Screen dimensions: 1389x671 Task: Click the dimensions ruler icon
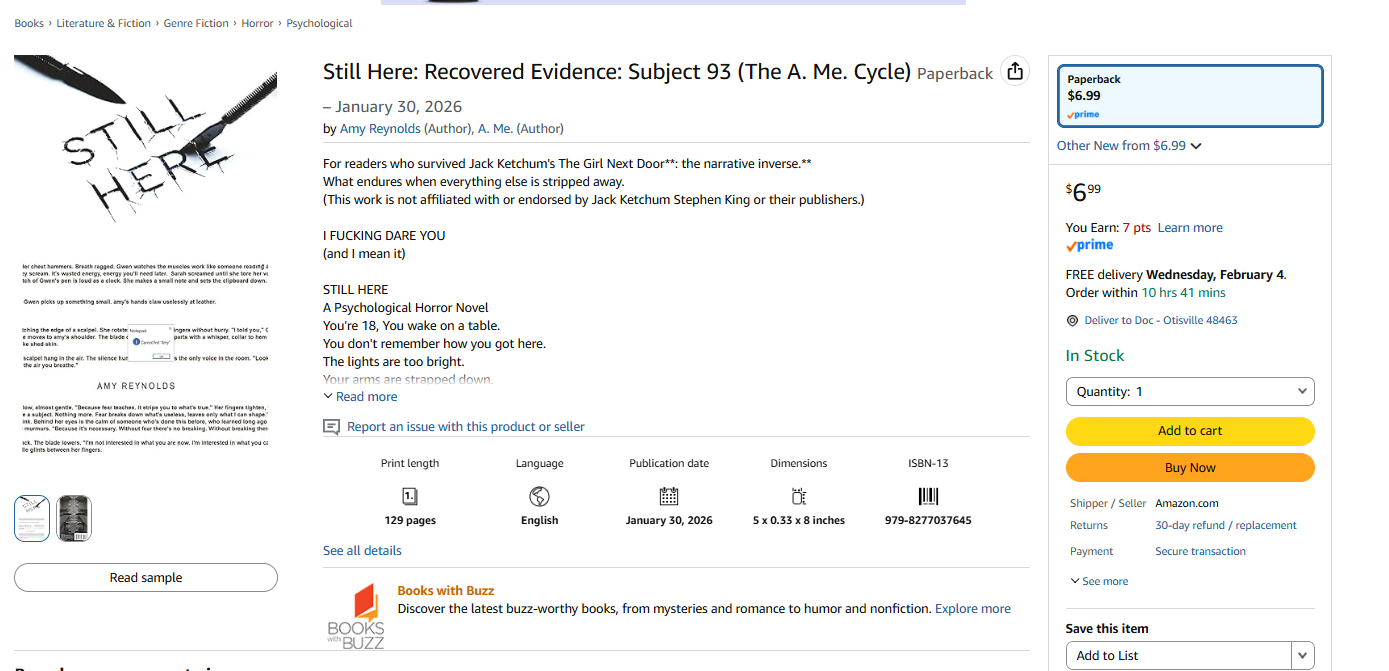(x=799, y=496)
